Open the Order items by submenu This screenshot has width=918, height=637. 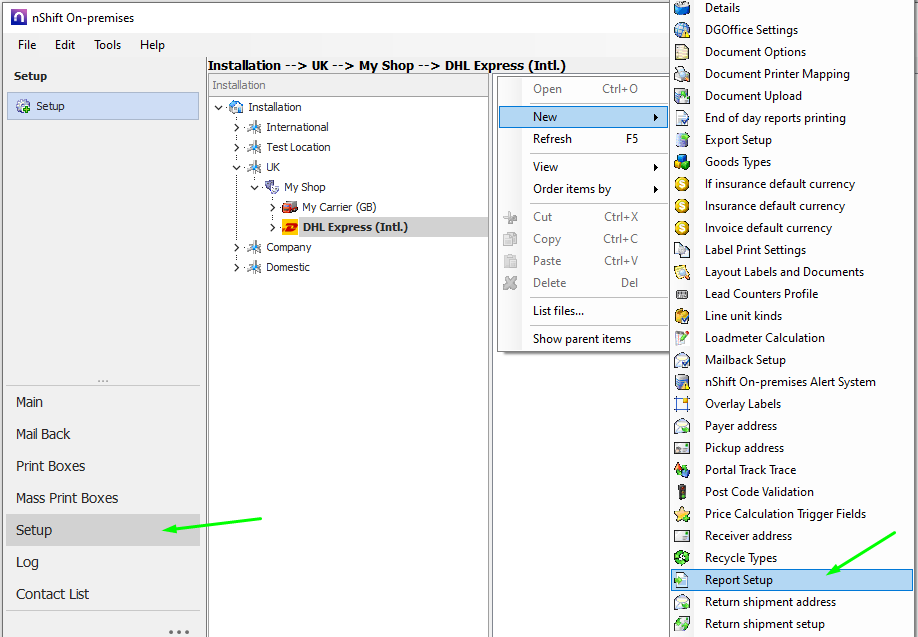tap(583, 189)
